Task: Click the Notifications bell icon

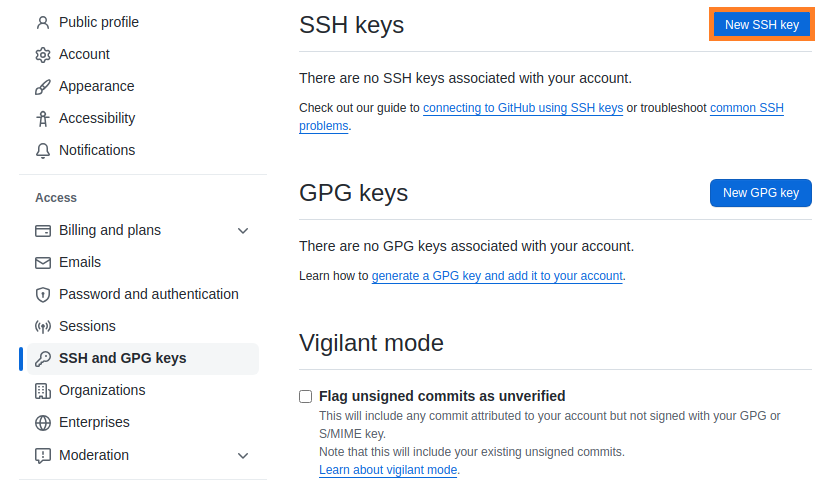Action: pyautogui.click(x=42, y=150)
